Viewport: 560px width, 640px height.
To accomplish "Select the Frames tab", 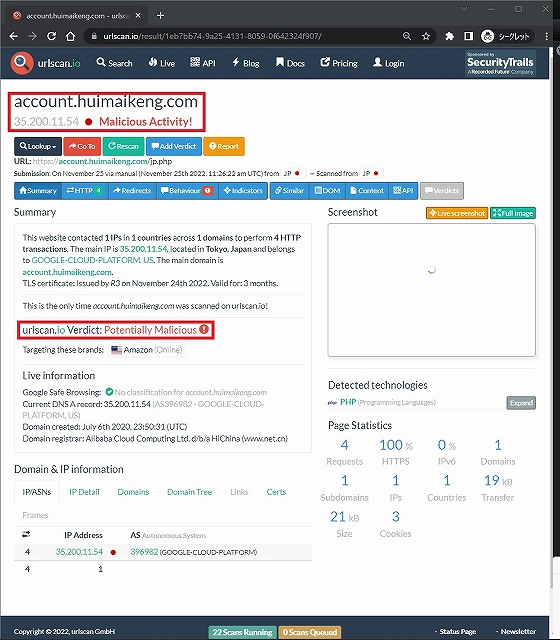I will click(x=35, y=515).
